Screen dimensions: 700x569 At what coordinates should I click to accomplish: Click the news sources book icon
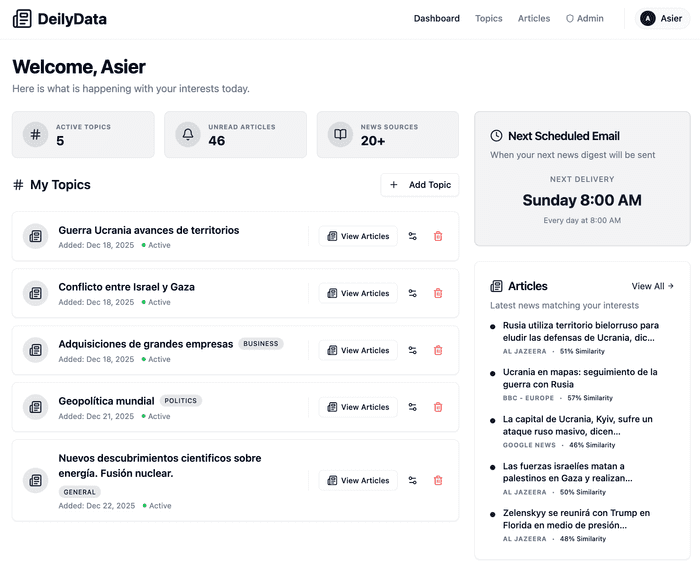pyautogui.click(x=341, y=135)
